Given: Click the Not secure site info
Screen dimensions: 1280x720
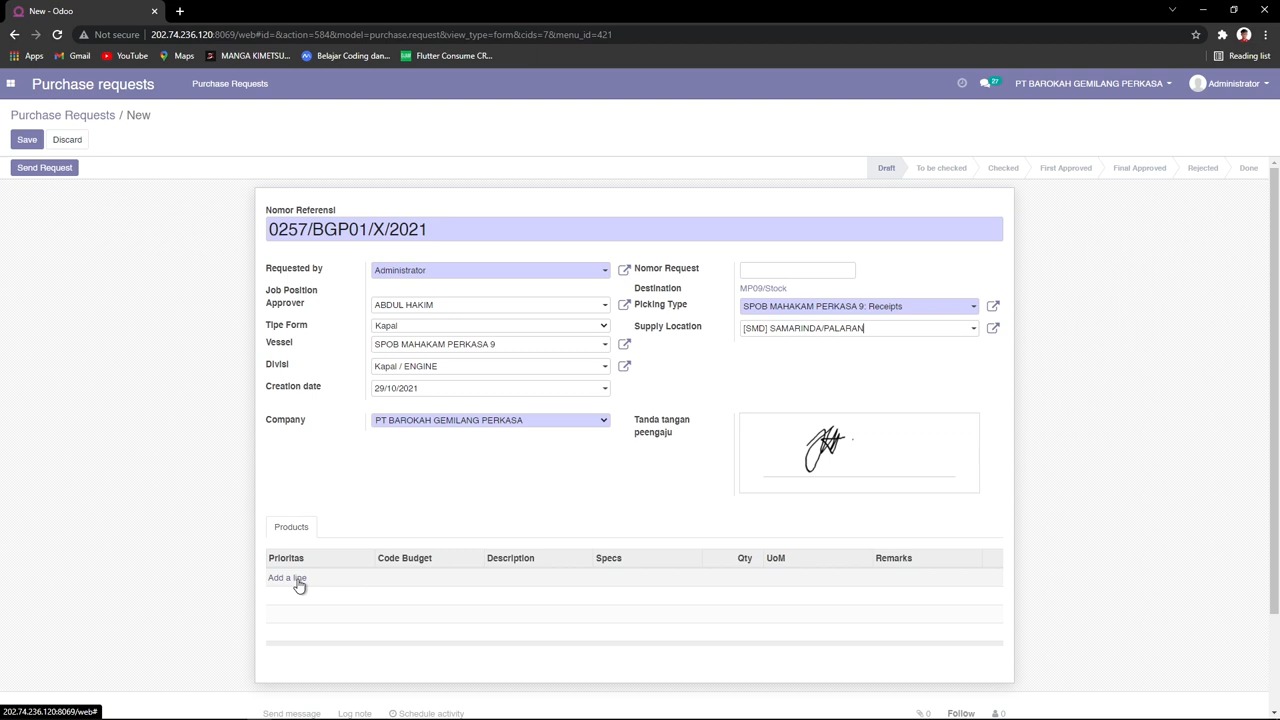Looking at the screenshot, I should [110, 35].
